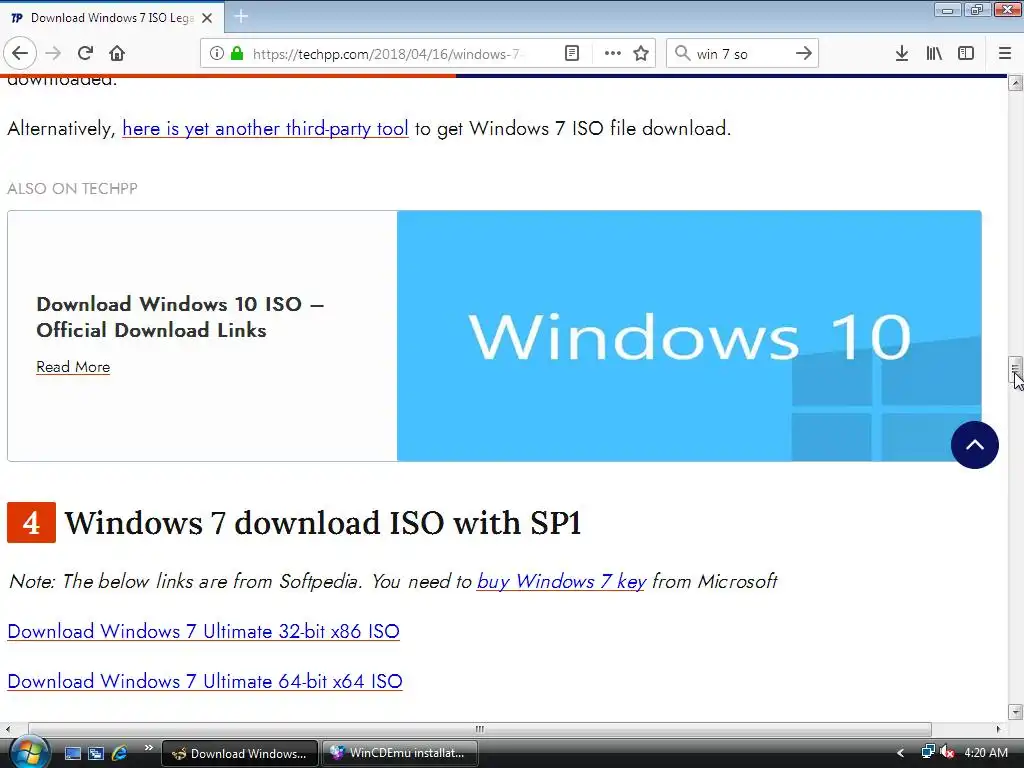Jump to top with round arrow button

tap(974, 445)
